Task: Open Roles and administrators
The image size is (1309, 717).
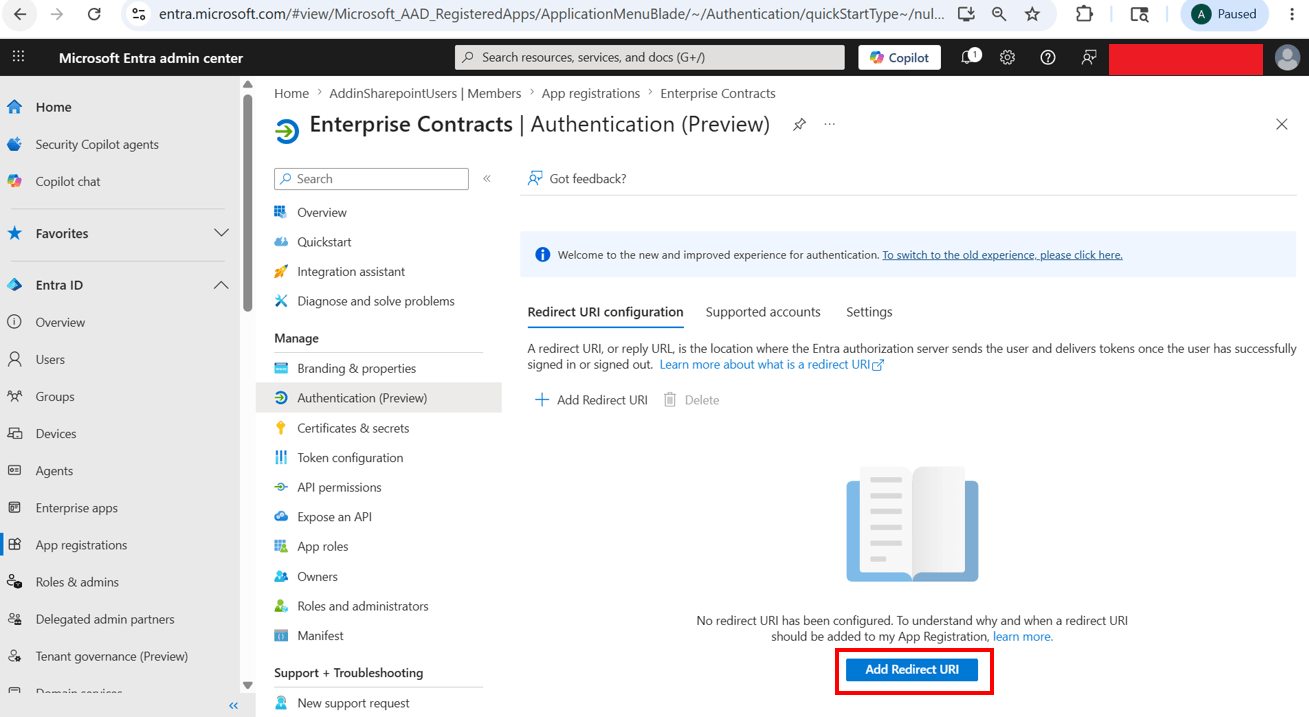Action: pyautogui.click(x=363, y=606)
